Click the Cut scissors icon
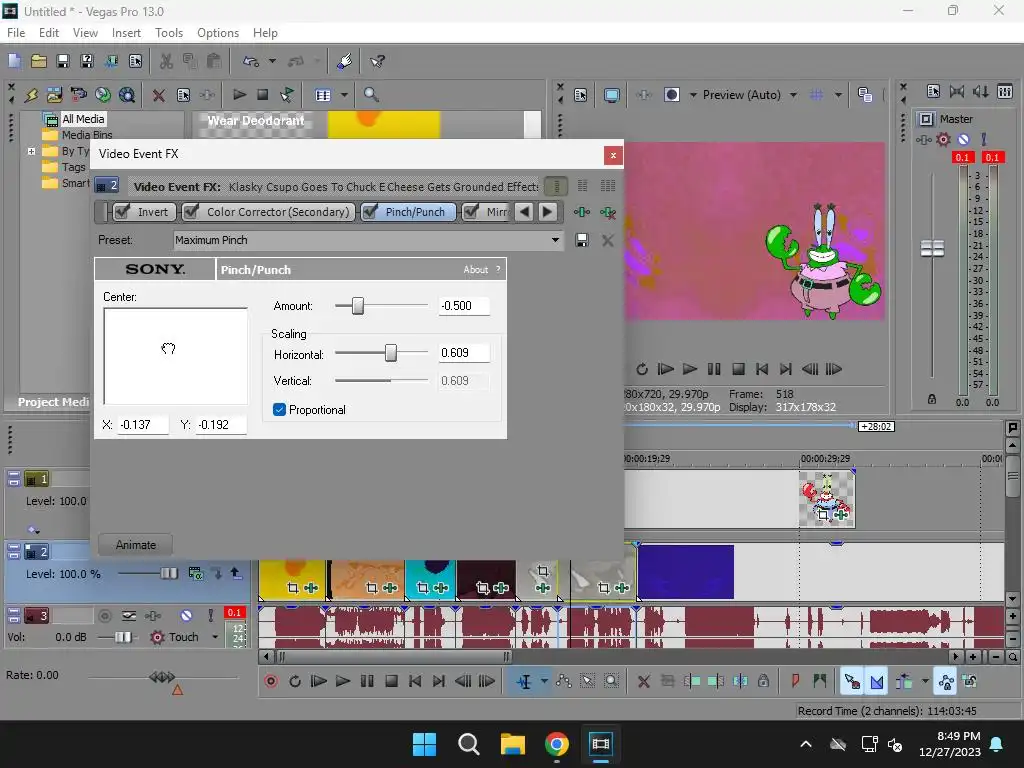The image size is (1024, 768). pos(167,61)
